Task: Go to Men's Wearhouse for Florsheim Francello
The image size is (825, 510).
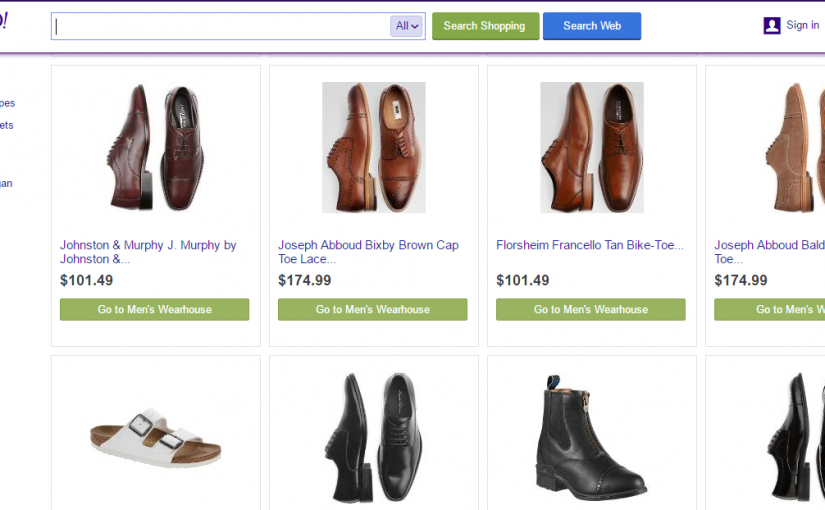Action: [x=591, y=309]
